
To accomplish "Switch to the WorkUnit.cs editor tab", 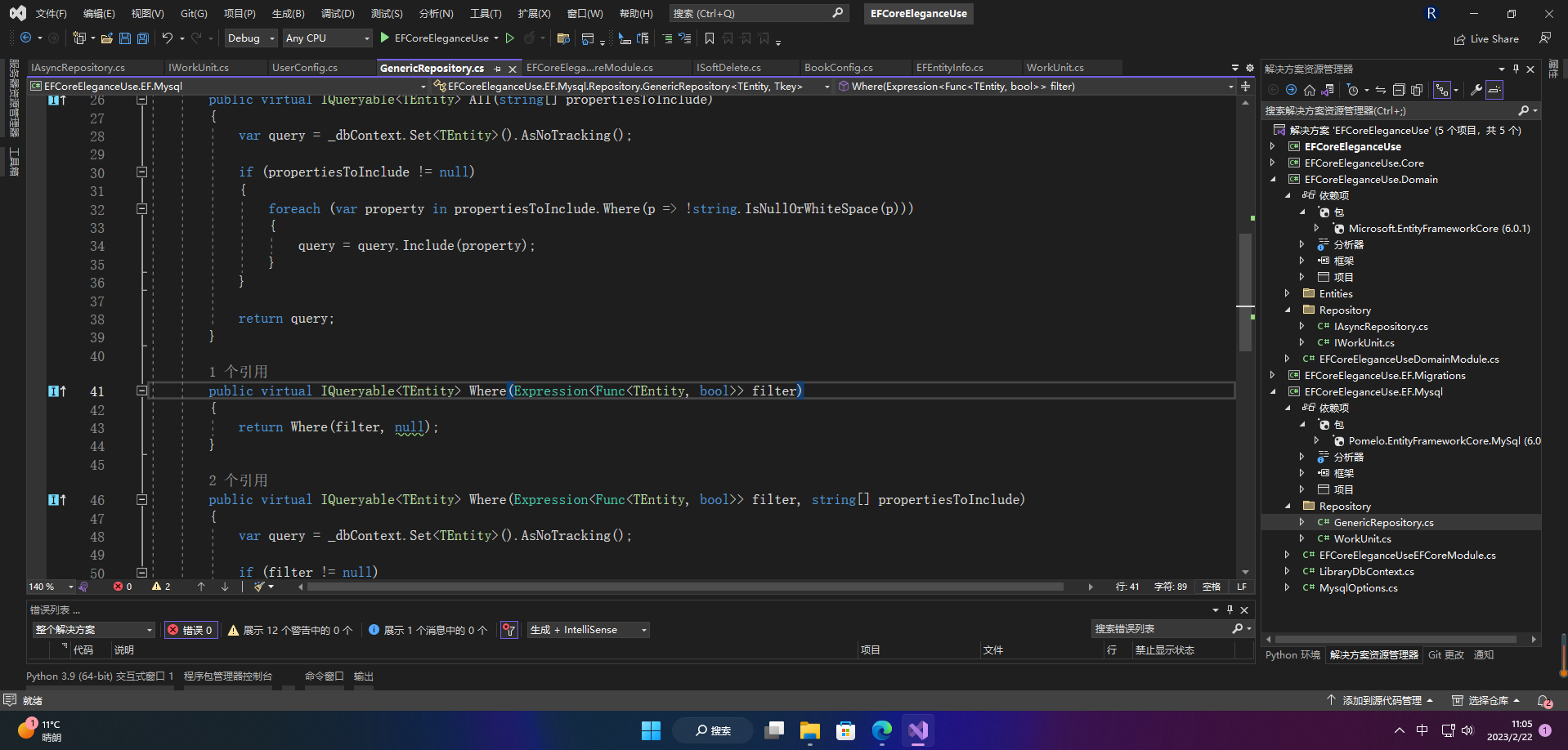I will (x=1055, y=68).
